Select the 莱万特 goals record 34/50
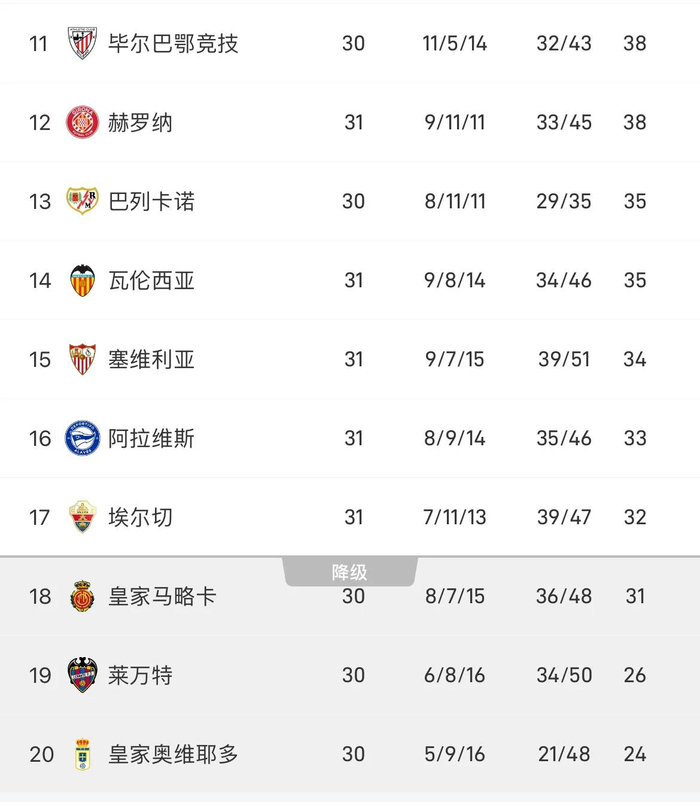 564,676
